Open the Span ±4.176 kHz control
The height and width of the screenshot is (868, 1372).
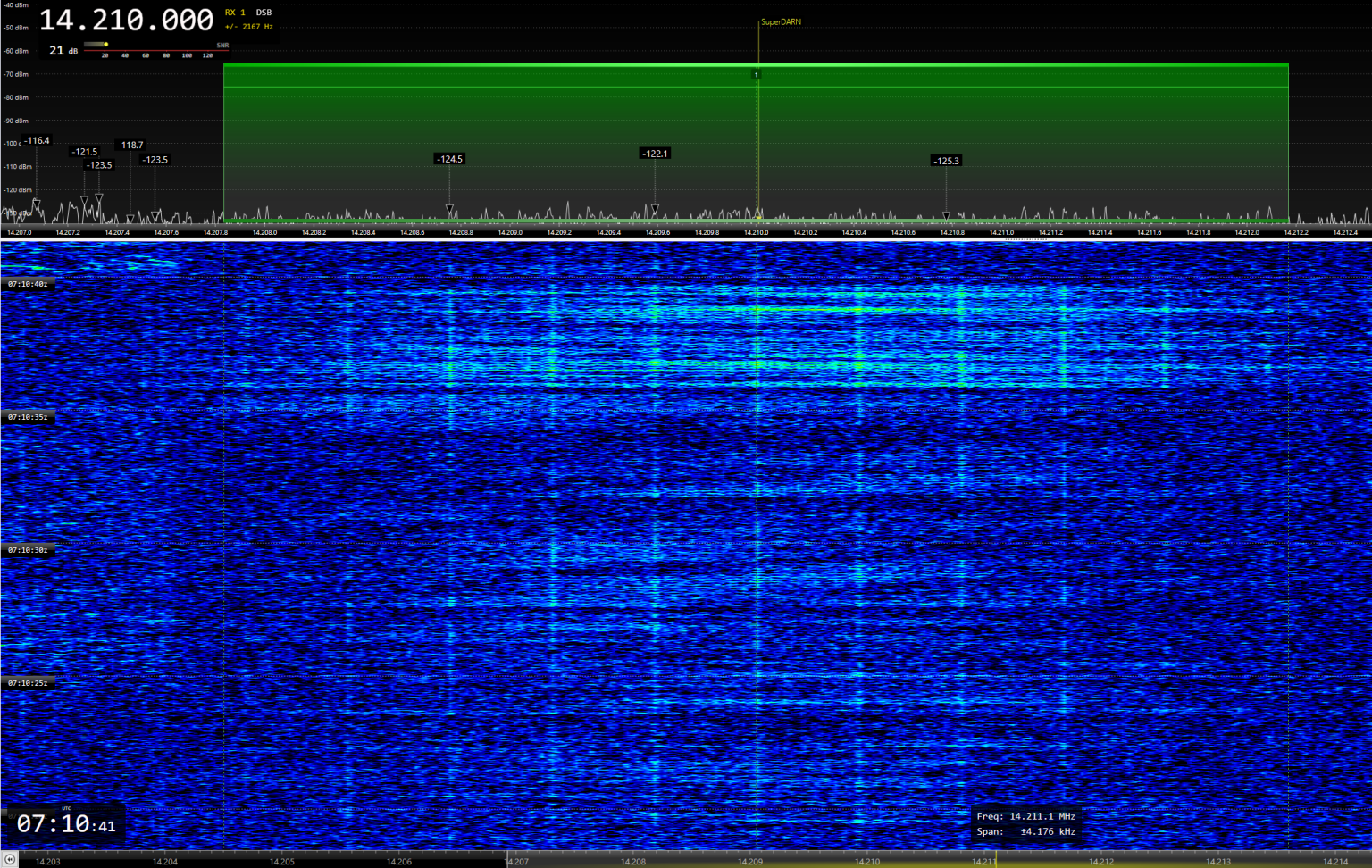click(x=1027, y=831)
